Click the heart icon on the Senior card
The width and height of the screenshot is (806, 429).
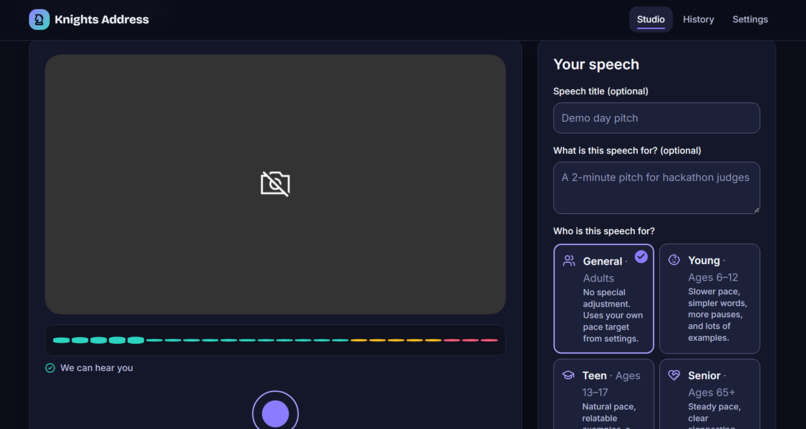[x=674, y=375]
